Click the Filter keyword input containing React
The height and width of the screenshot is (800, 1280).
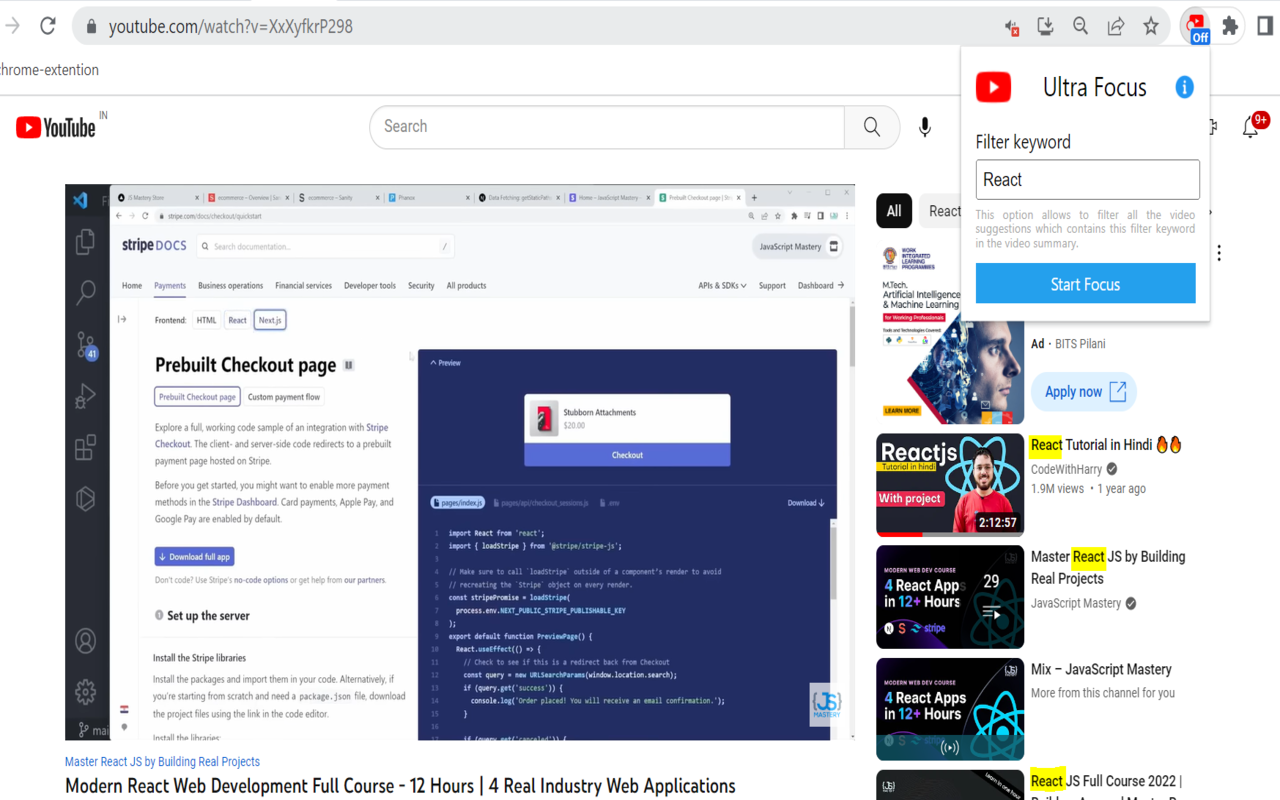1087,180
